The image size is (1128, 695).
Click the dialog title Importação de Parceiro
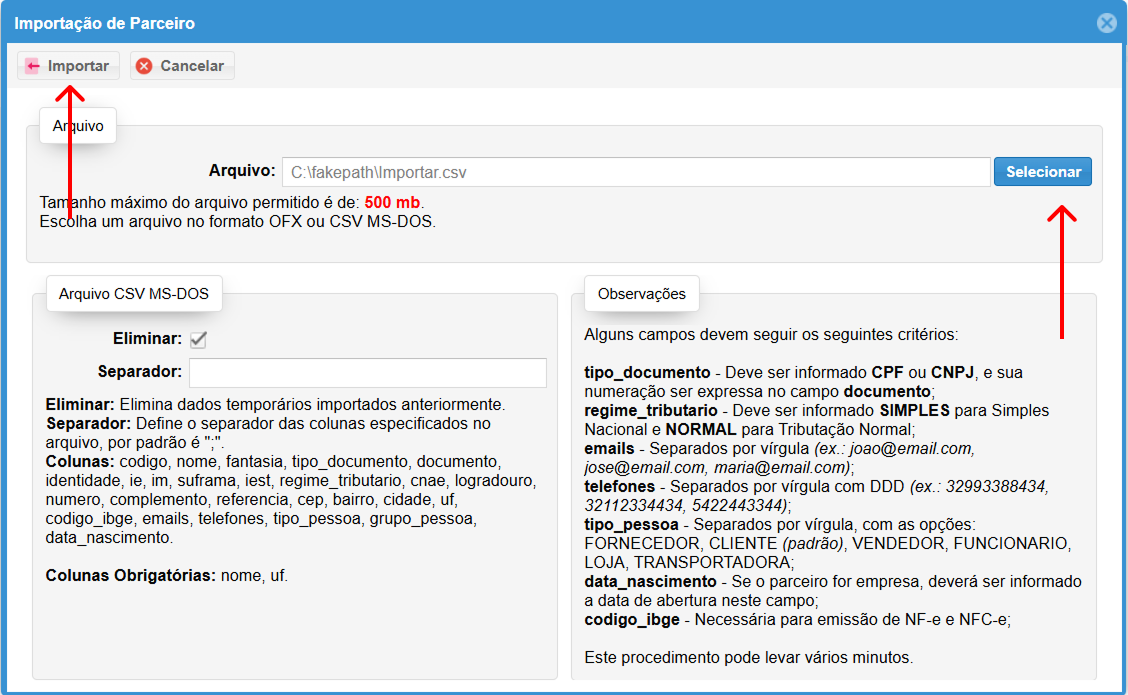pos(104,23)
